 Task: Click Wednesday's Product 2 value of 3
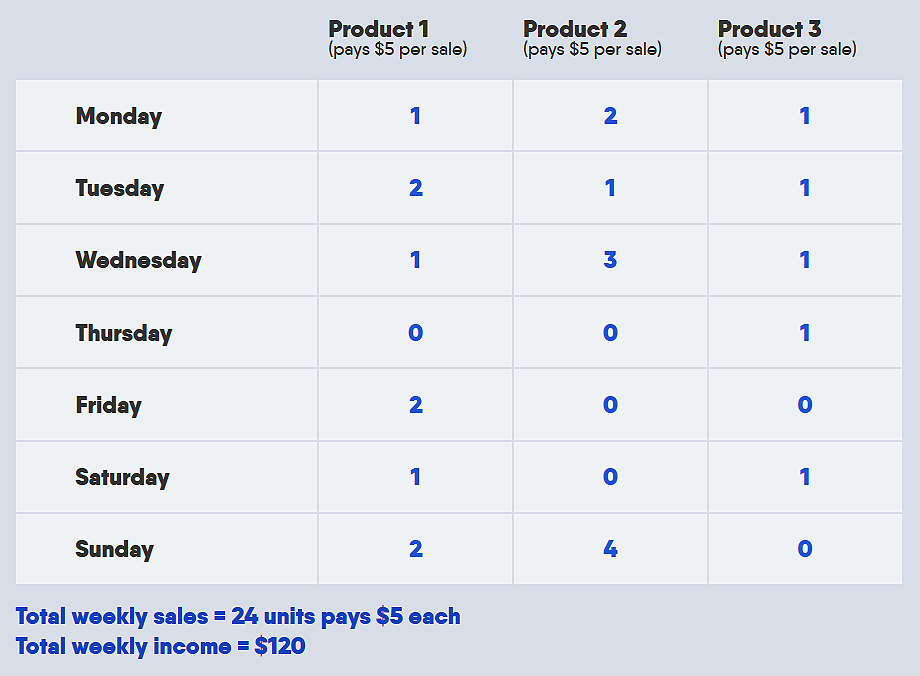(x=610, y=259)
